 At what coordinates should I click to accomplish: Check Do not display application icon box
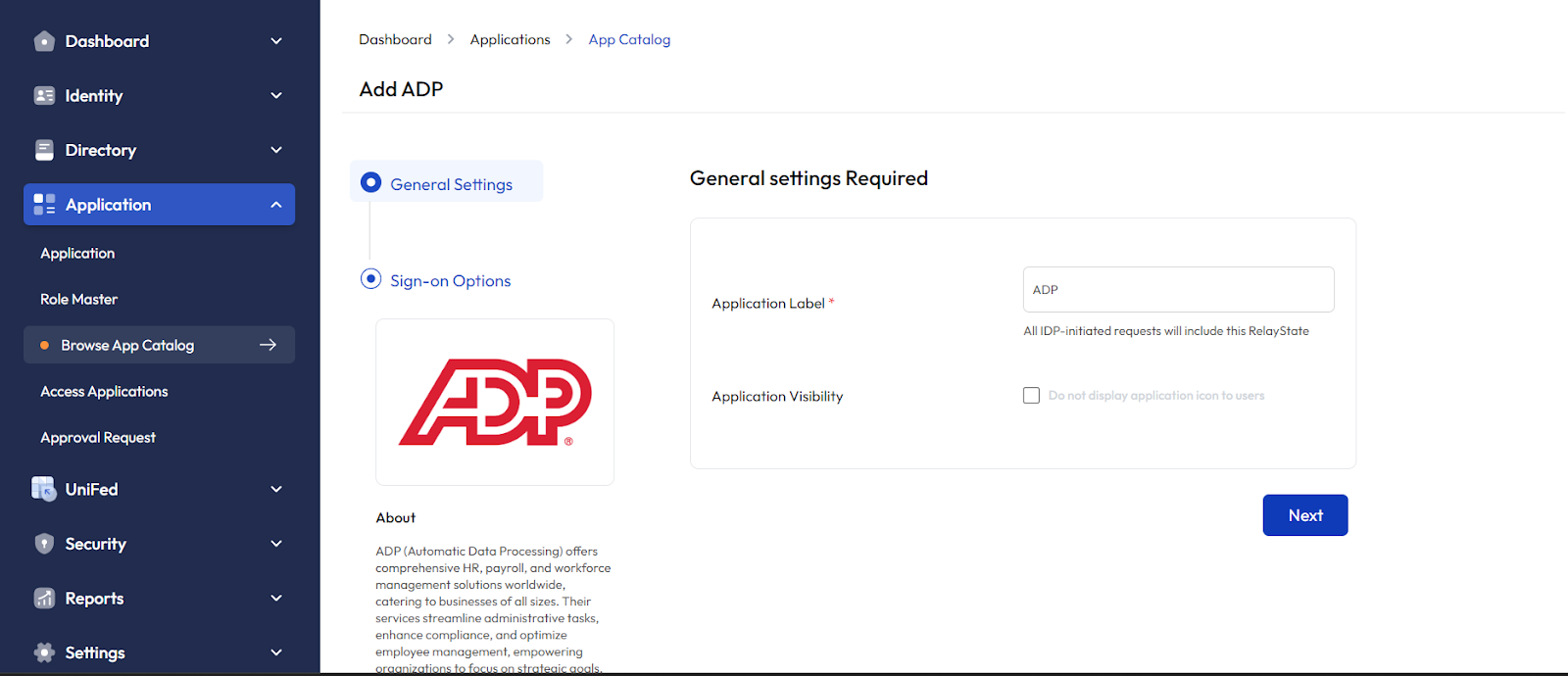(x=1031, y=396)
